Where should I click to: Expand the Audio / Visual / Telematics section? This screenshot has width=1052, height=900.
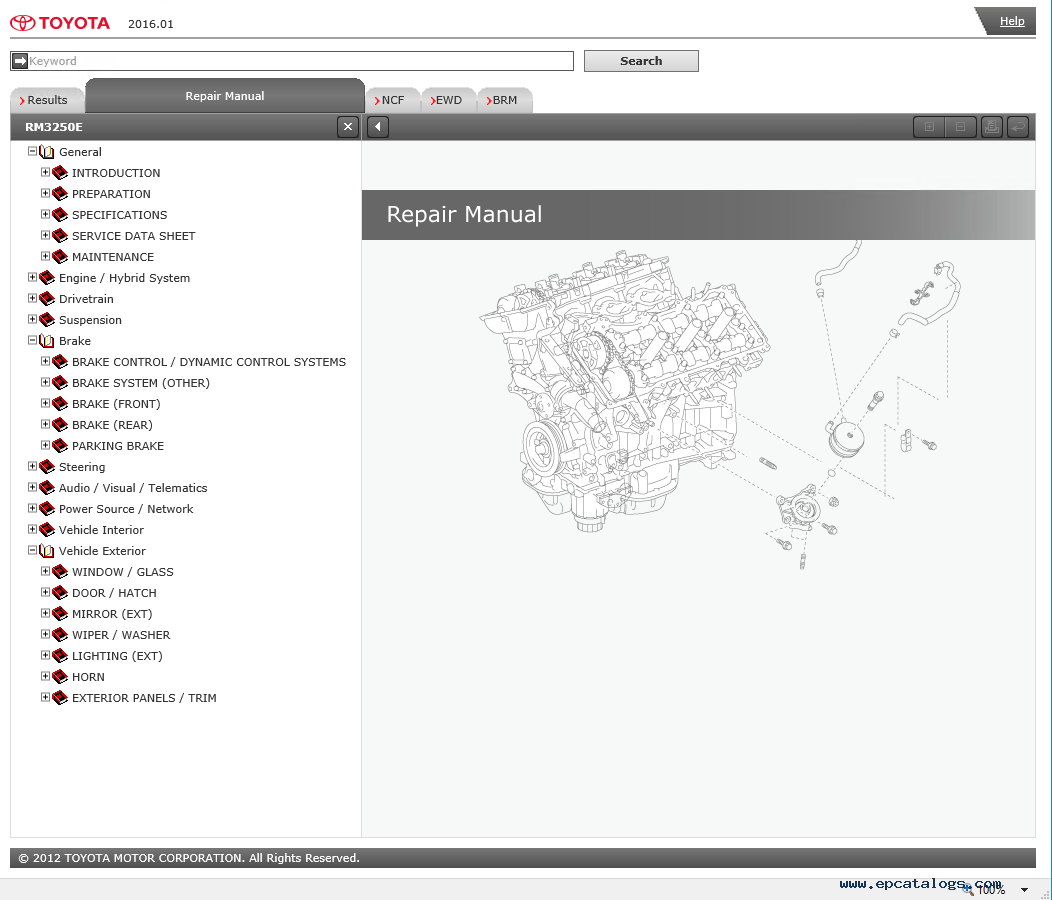tap(32, 487)
